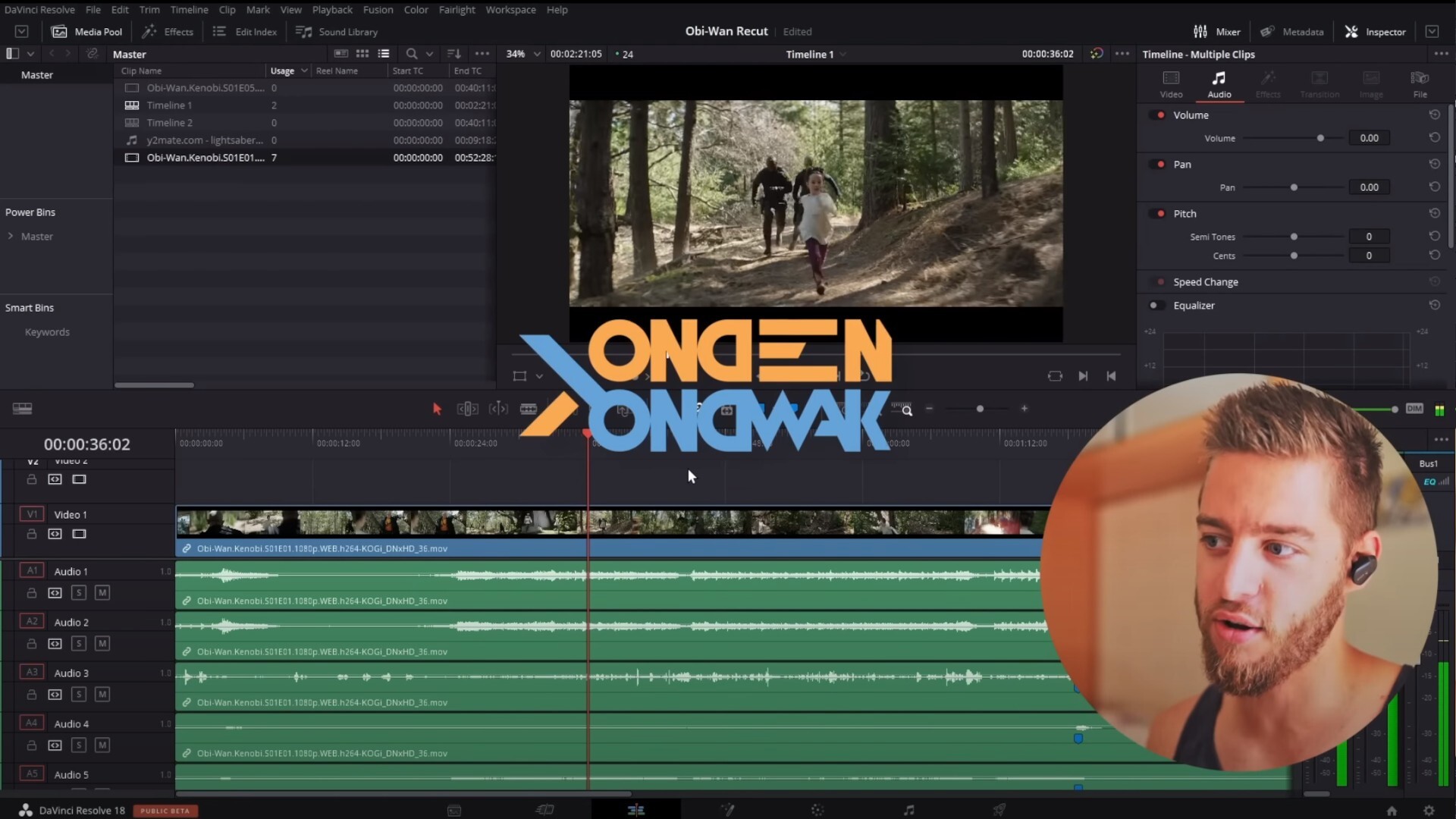Open Project Settings gear icon

pos(1429,810)
